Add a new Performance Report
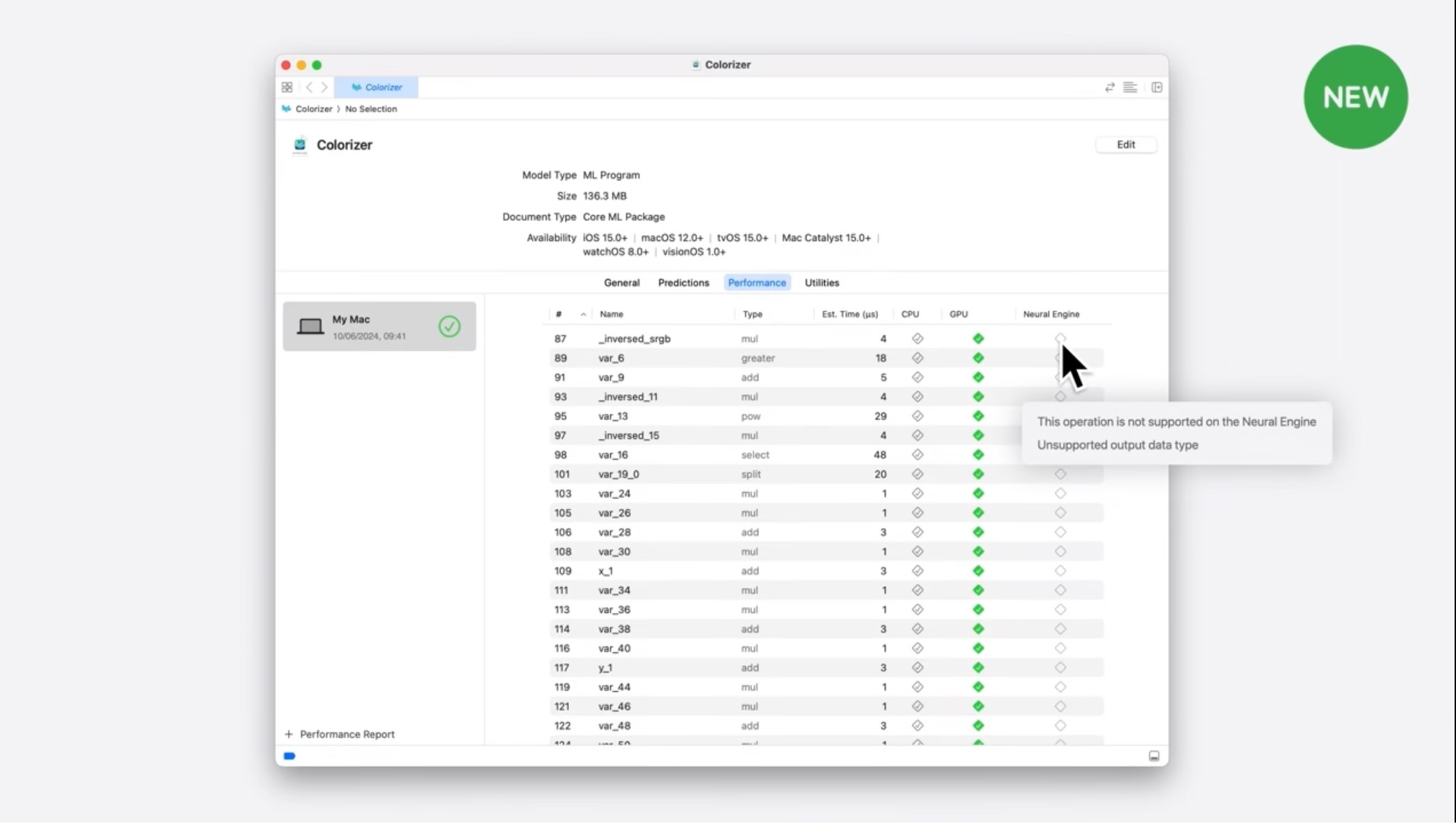1456x824 pixels. pos(340,735)
